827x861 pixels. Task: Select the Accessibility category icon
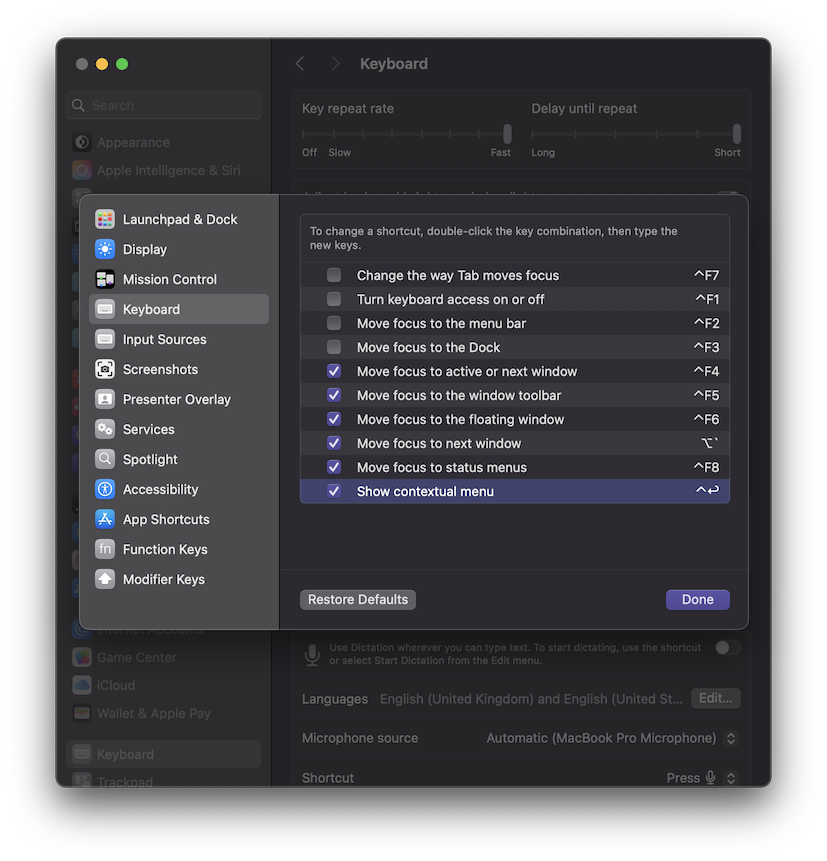click(105, 489)
